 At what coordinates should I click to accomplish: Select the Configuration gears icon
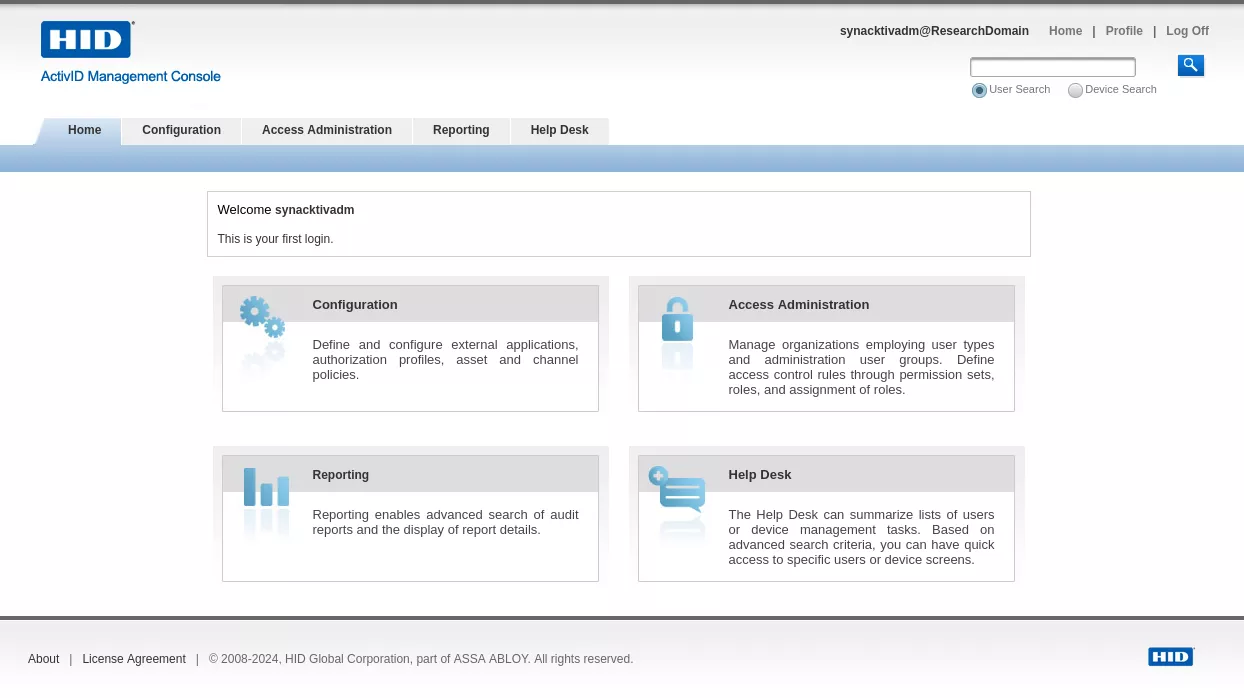point(261,320)
